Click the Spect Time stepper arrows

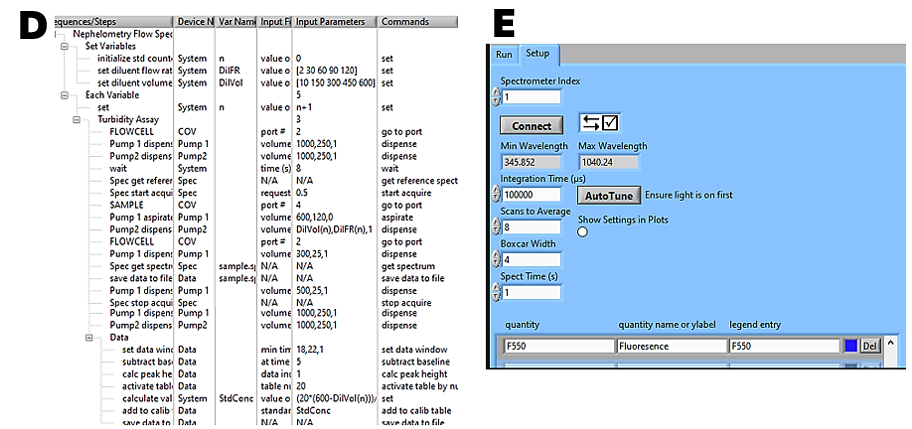(x=496, y=293)
